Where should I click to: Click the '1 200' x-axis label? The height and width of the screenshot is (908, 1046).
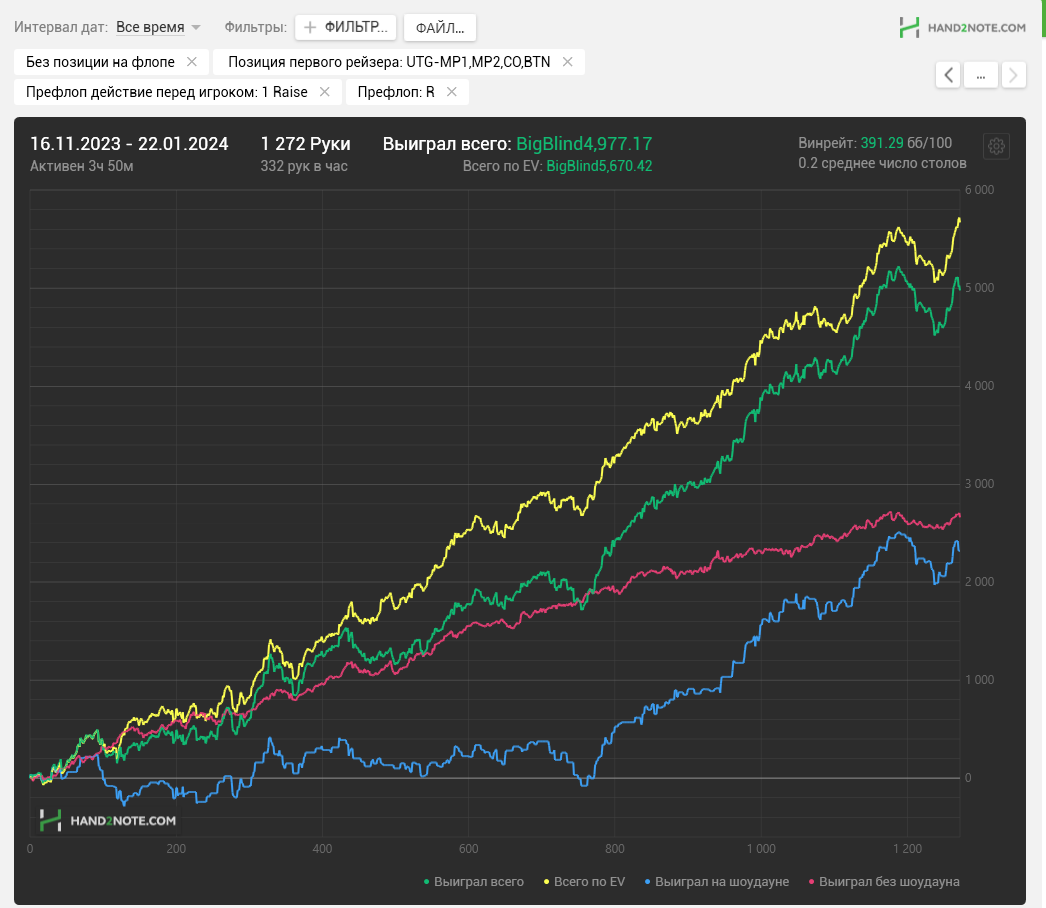[x=907, y=849]
